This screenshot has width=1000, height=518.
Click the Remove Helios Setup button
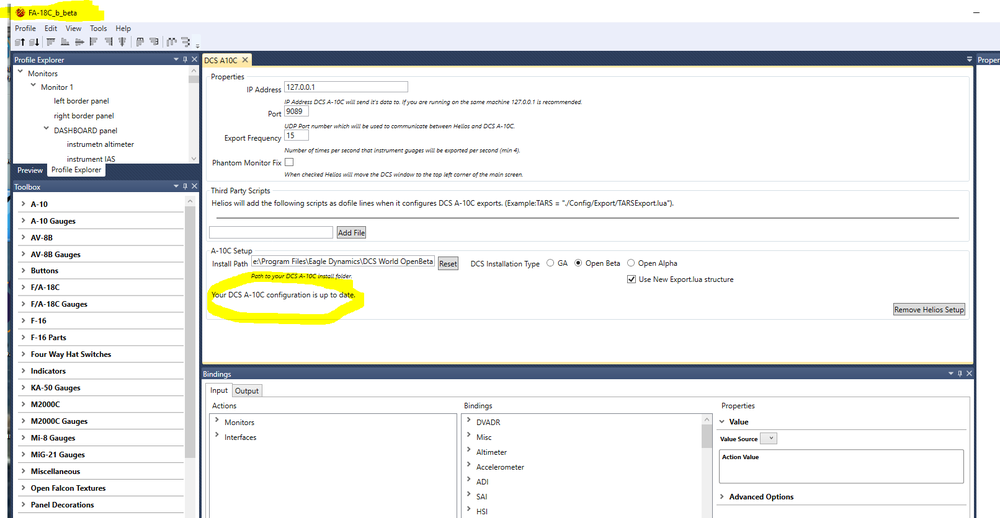coord(929,309)
